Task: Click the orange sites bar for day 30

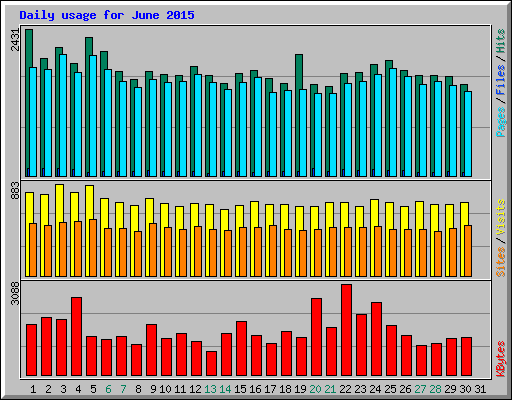Action: pos(468,251)
